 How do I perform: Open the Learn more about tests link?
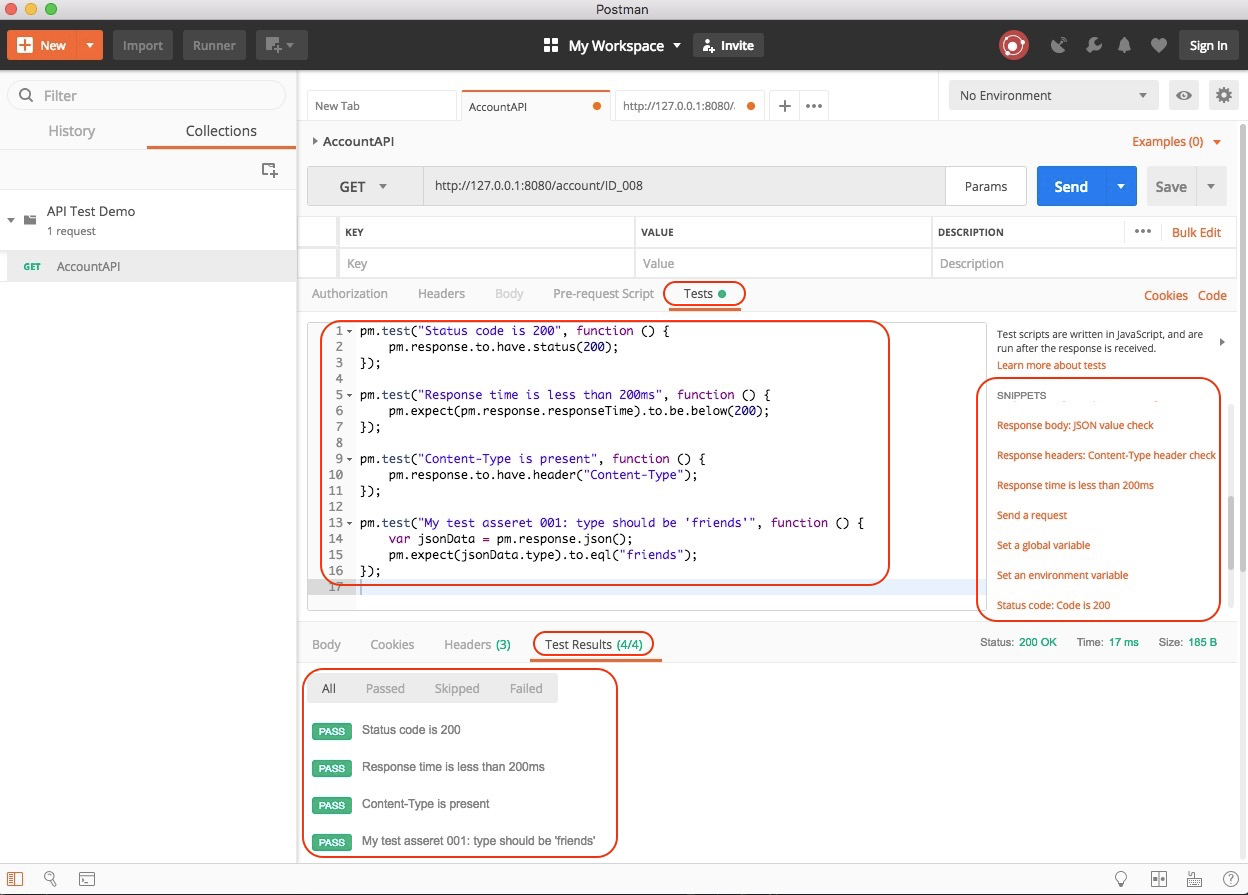1051,365
